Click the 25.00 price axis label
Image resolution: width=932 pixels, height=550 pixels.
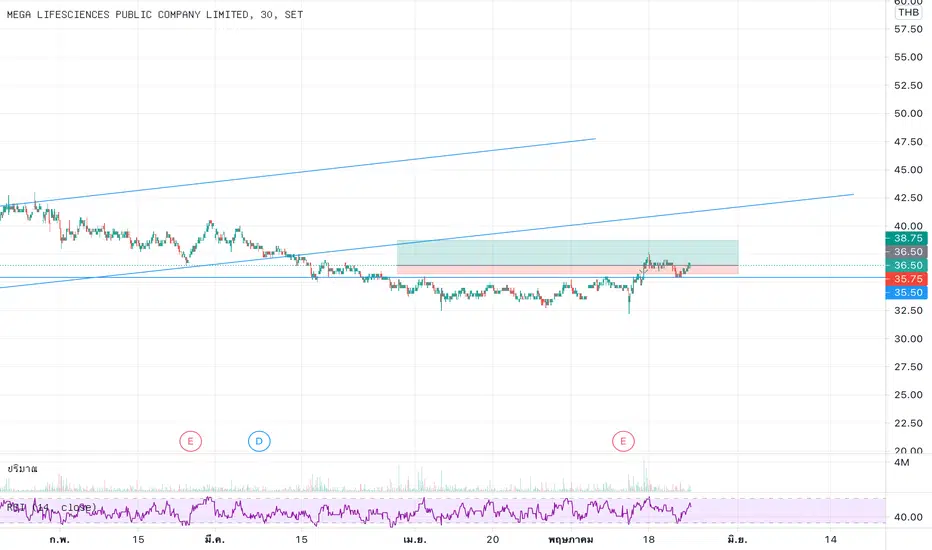tap(908, 395)
